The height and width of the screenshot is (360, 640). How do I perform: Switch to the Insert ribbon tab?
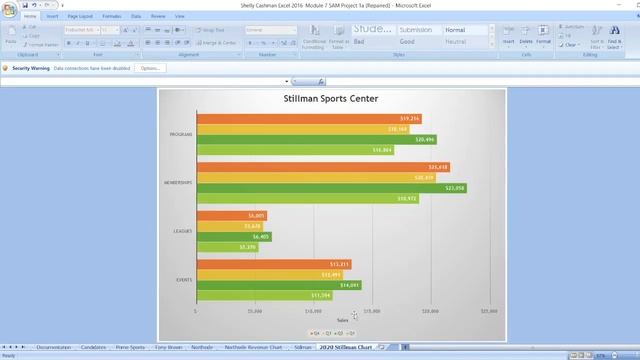52,16
